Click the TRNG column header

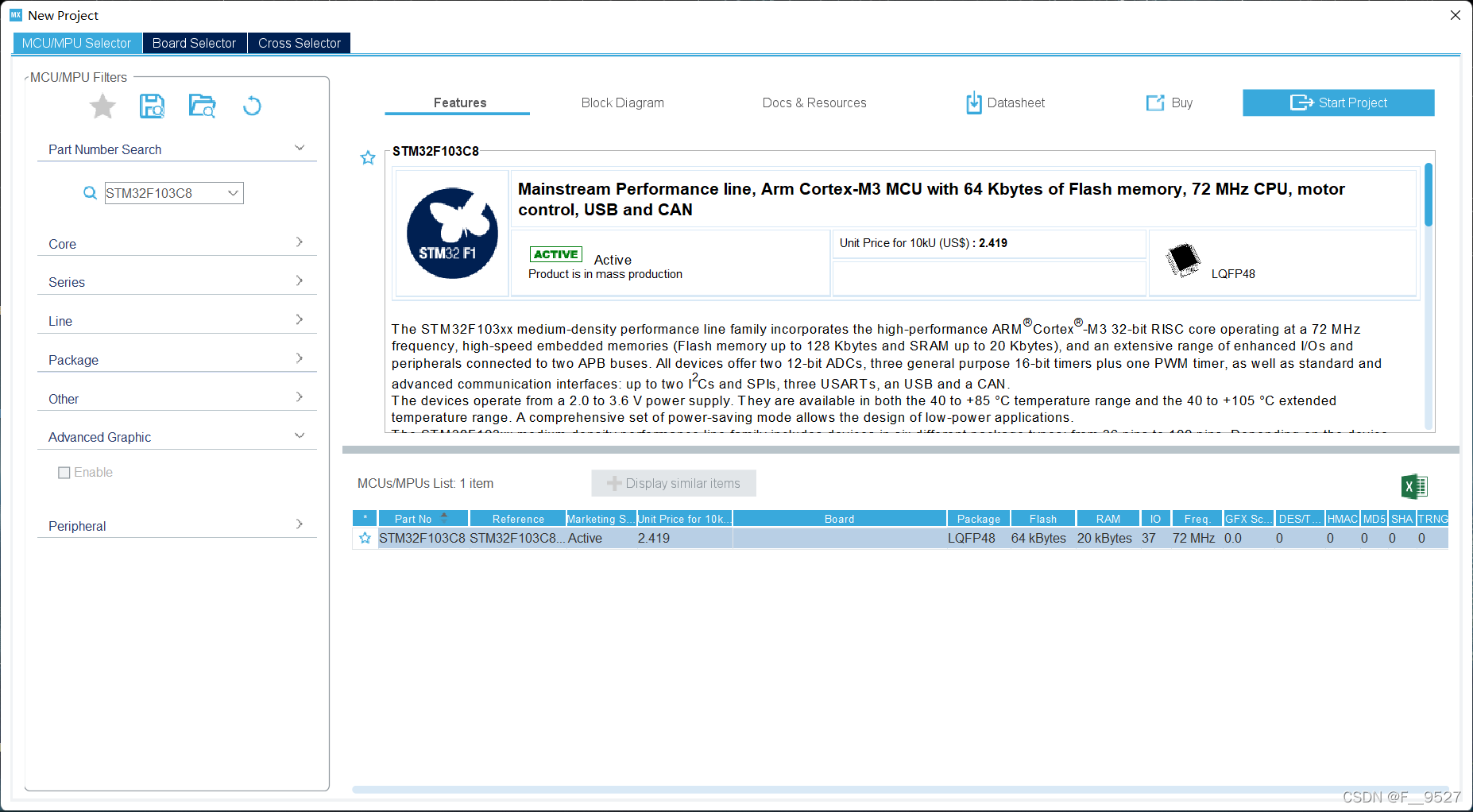1432,519
